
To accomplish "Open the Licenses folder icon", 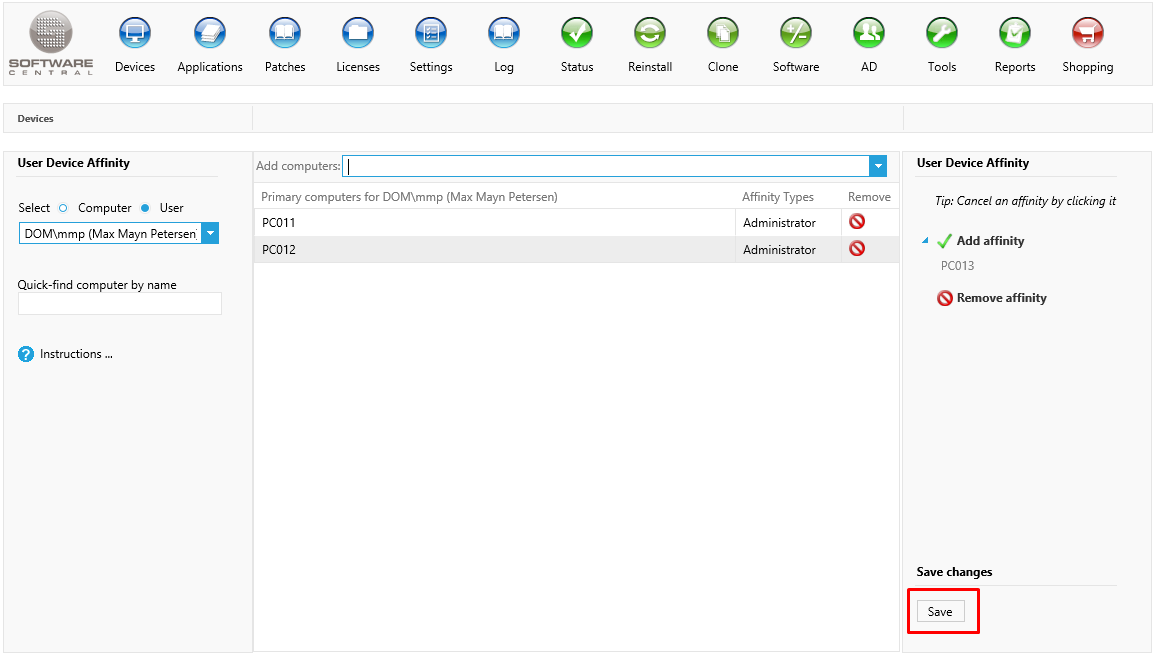I will pyautogui.click(x=358, y=34).
